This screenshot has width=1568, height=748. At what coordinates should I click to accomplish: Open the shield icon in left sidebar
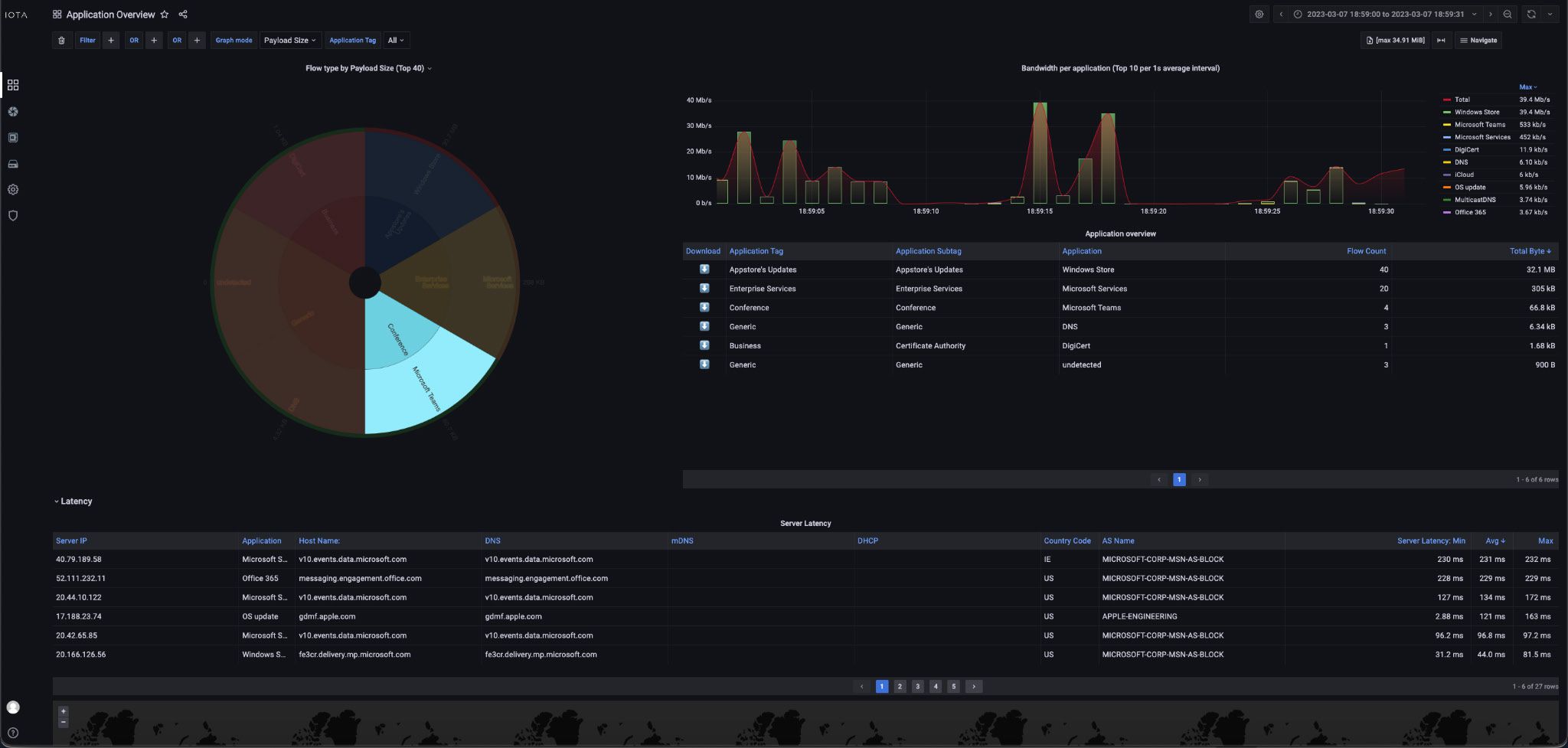click(13, 216)
